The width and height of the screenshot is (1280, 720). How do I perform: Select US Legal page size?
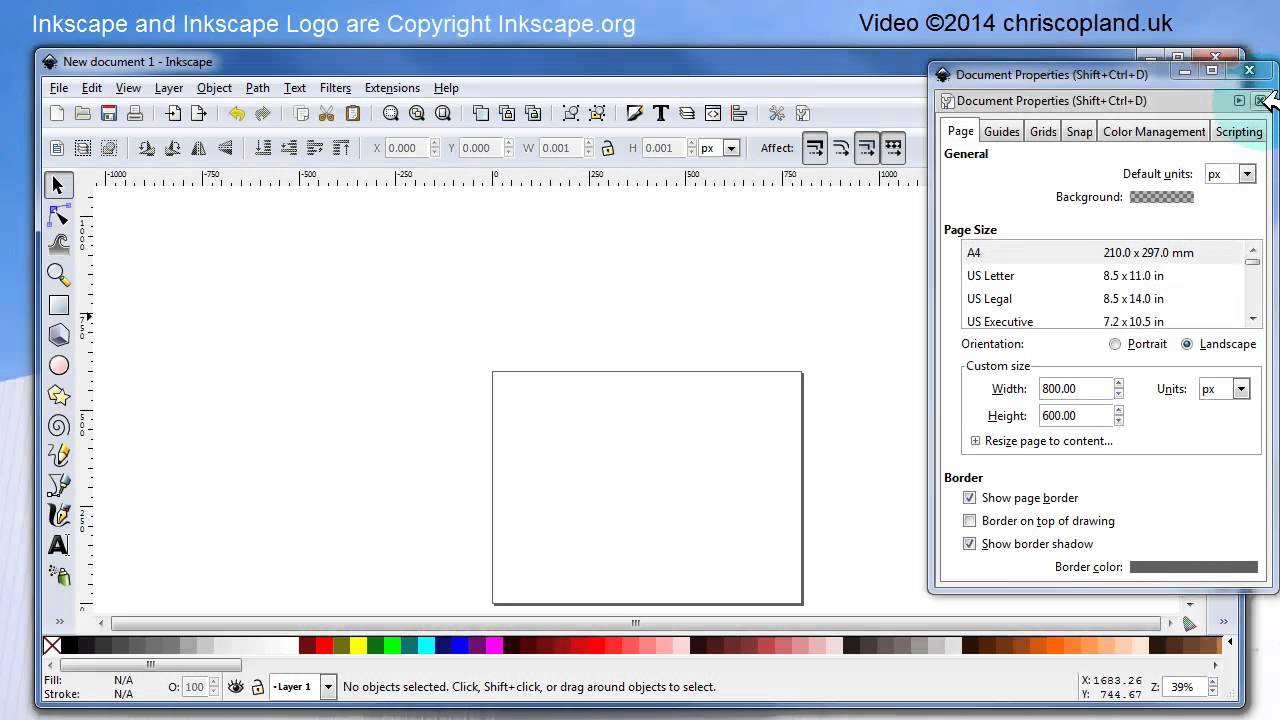point(1104,299)
